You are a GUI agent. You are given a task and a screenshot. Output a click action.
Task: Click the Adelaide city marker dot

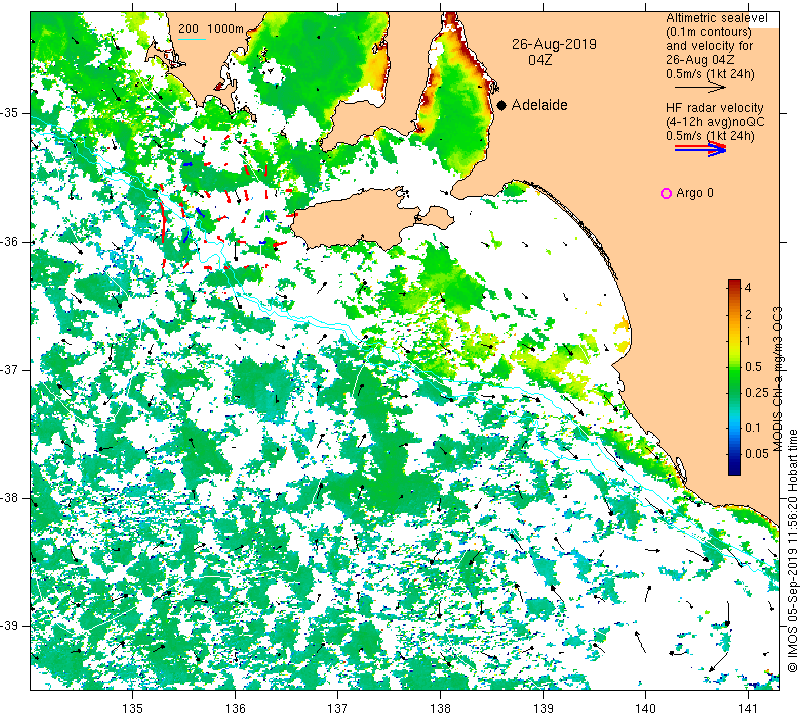(x=502, y=105)
